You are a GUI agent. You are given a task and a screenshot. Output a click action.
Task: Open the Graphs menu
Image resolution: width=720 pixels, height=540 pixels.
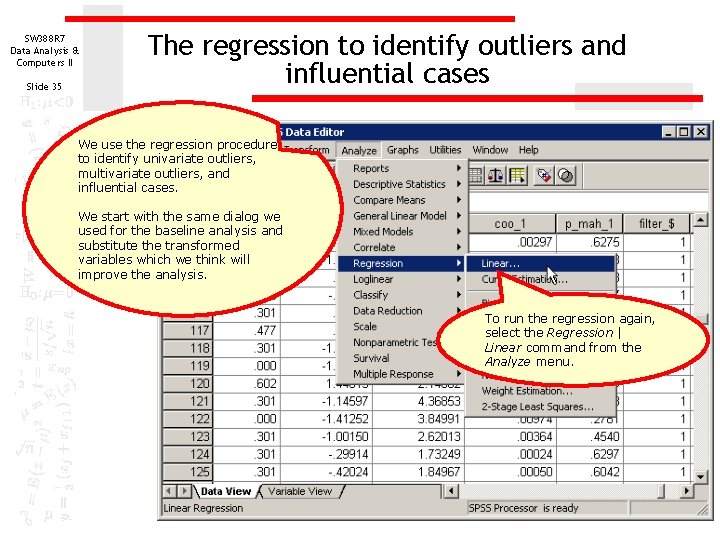pyautogui.click(x=403, y=150)
